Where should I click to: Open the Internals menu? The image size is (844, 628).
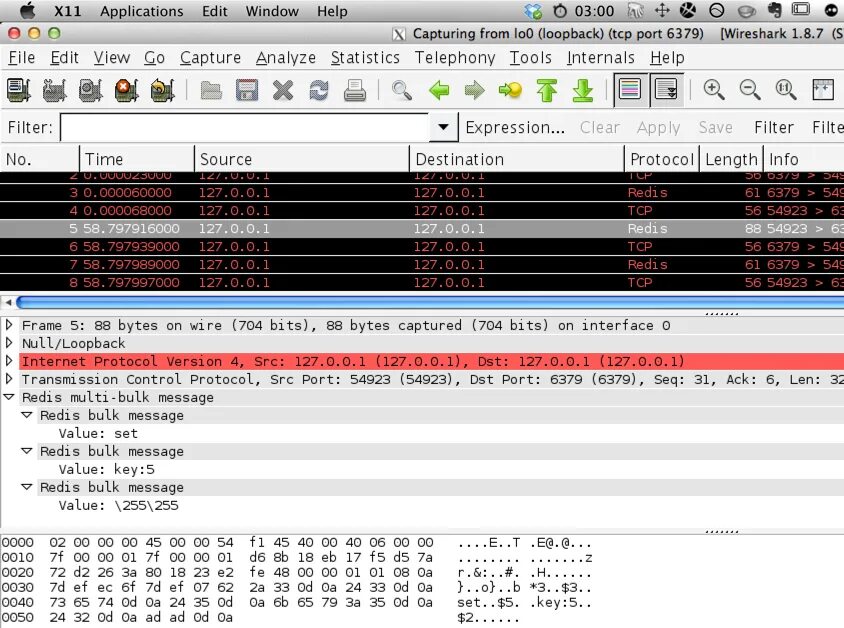point(601,58)
